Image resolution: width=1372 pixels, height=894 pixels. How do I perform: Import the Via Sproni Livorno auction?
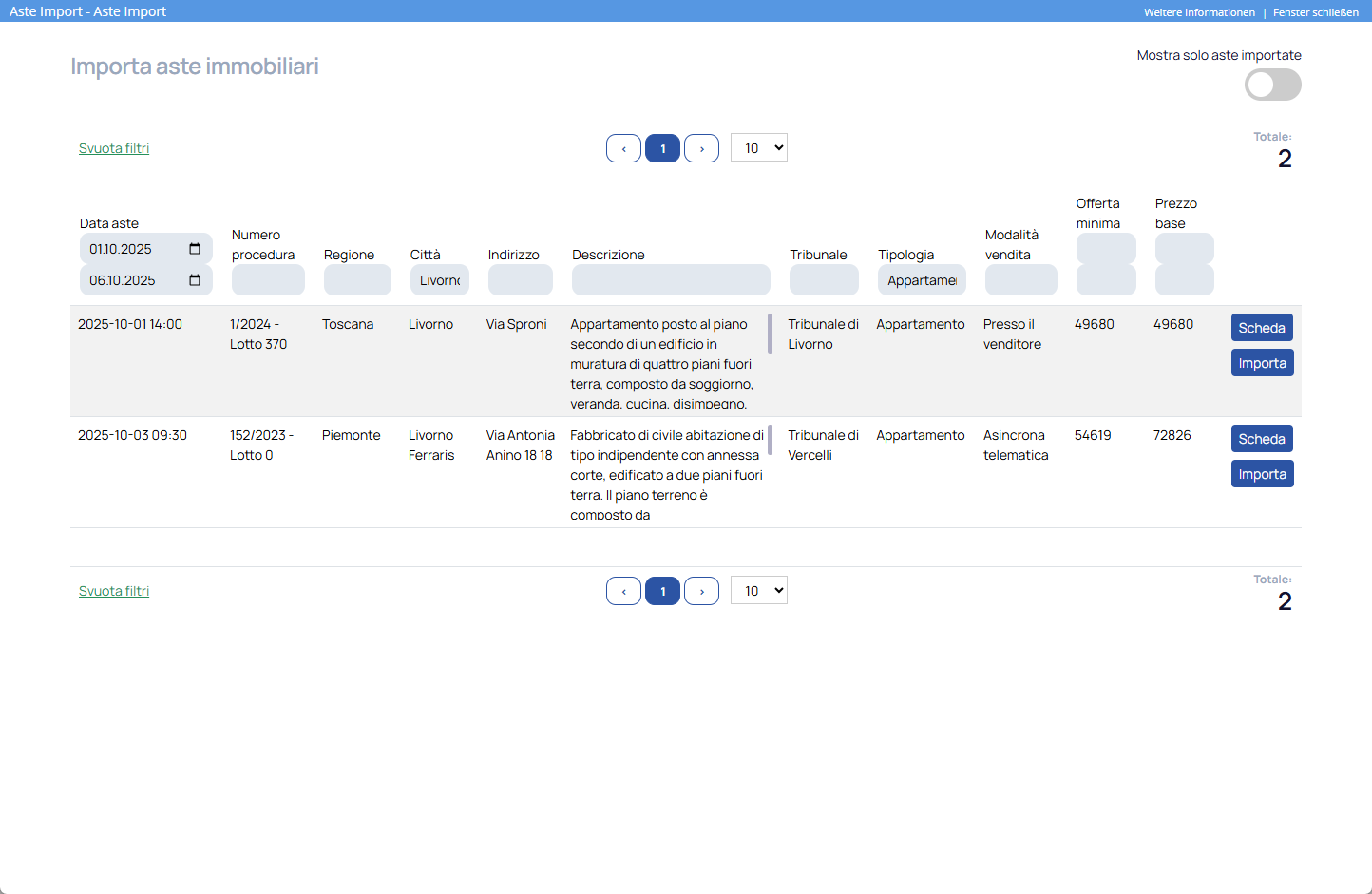tap(1261, 363)
